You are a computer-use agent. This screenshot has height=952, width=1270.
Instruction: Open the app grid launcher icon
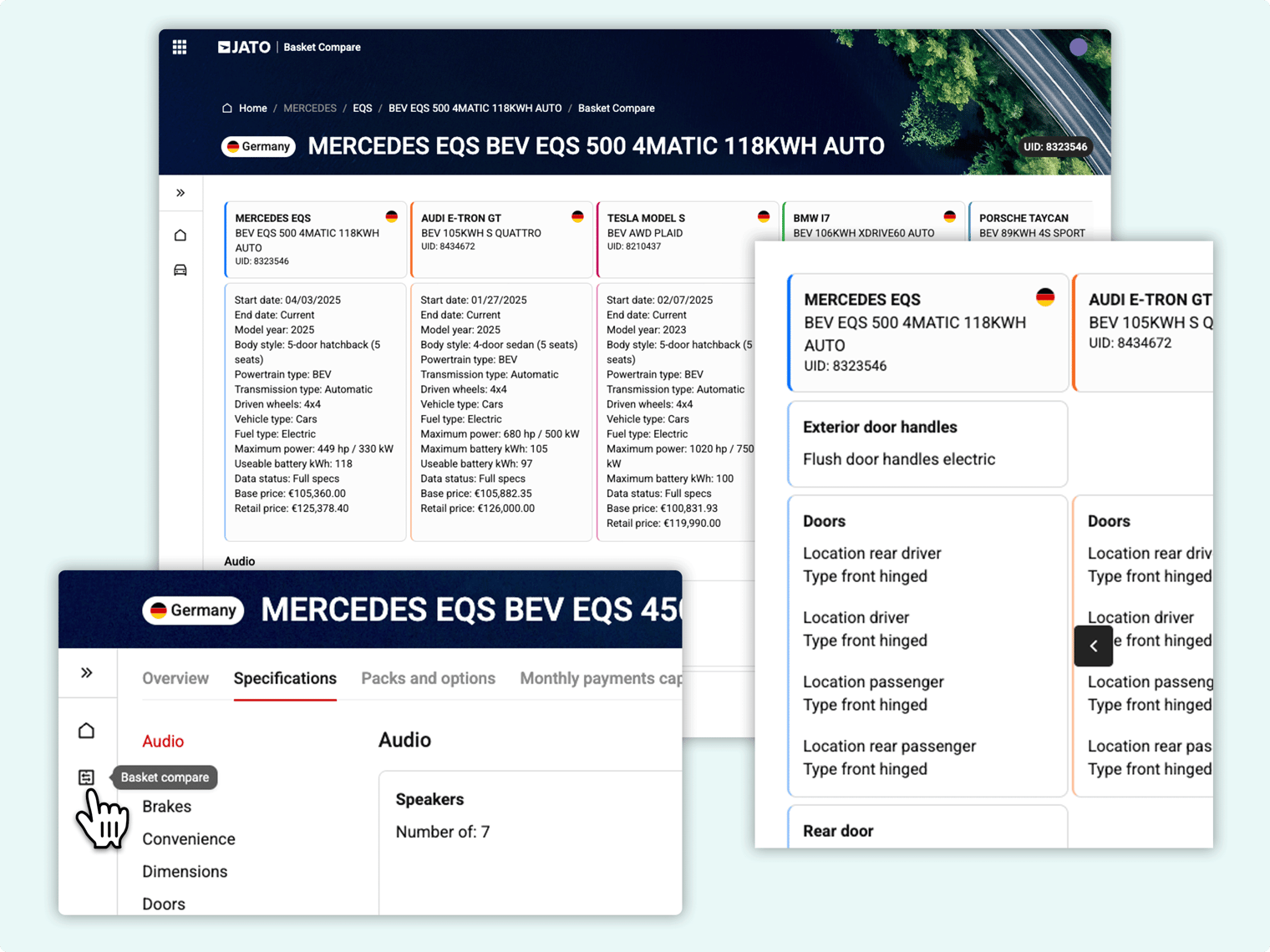pos(180,47)
